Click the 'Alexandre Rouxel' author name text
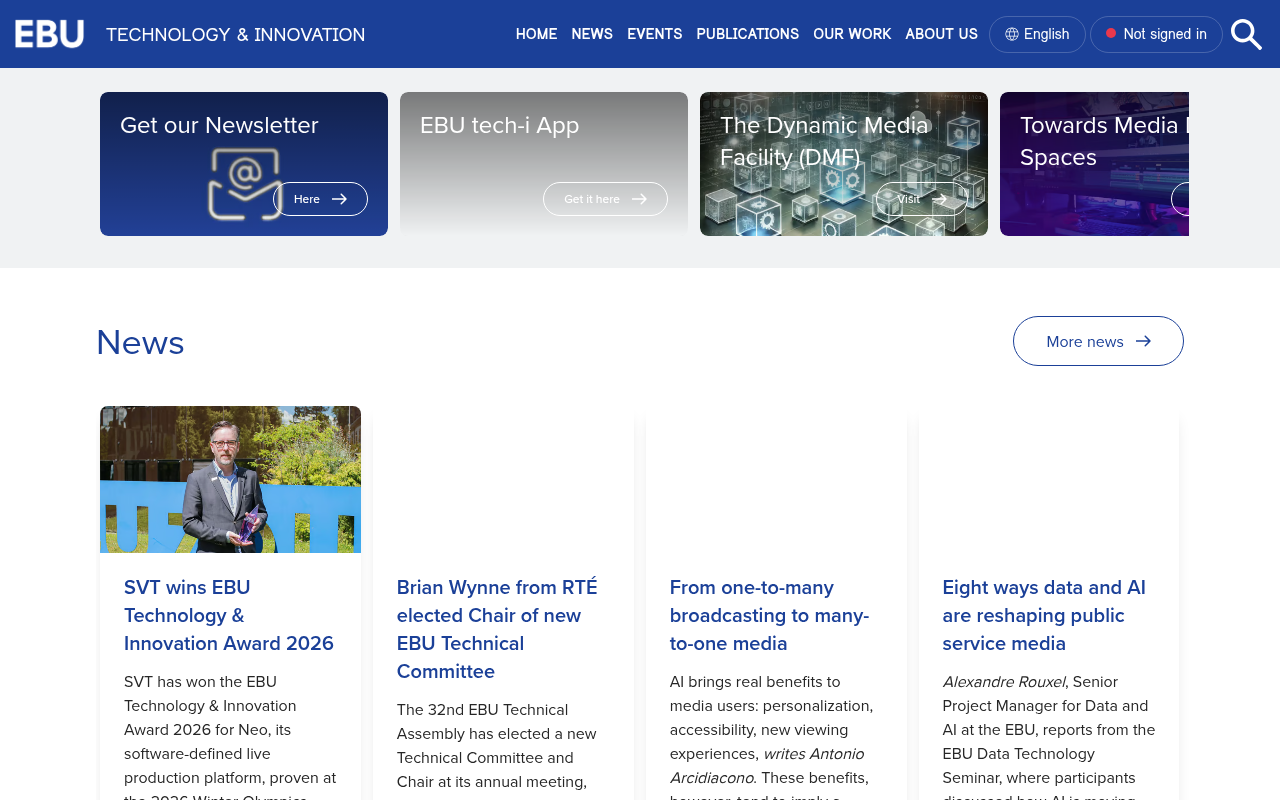1280x800 pixels. (x=1004, y=682)
